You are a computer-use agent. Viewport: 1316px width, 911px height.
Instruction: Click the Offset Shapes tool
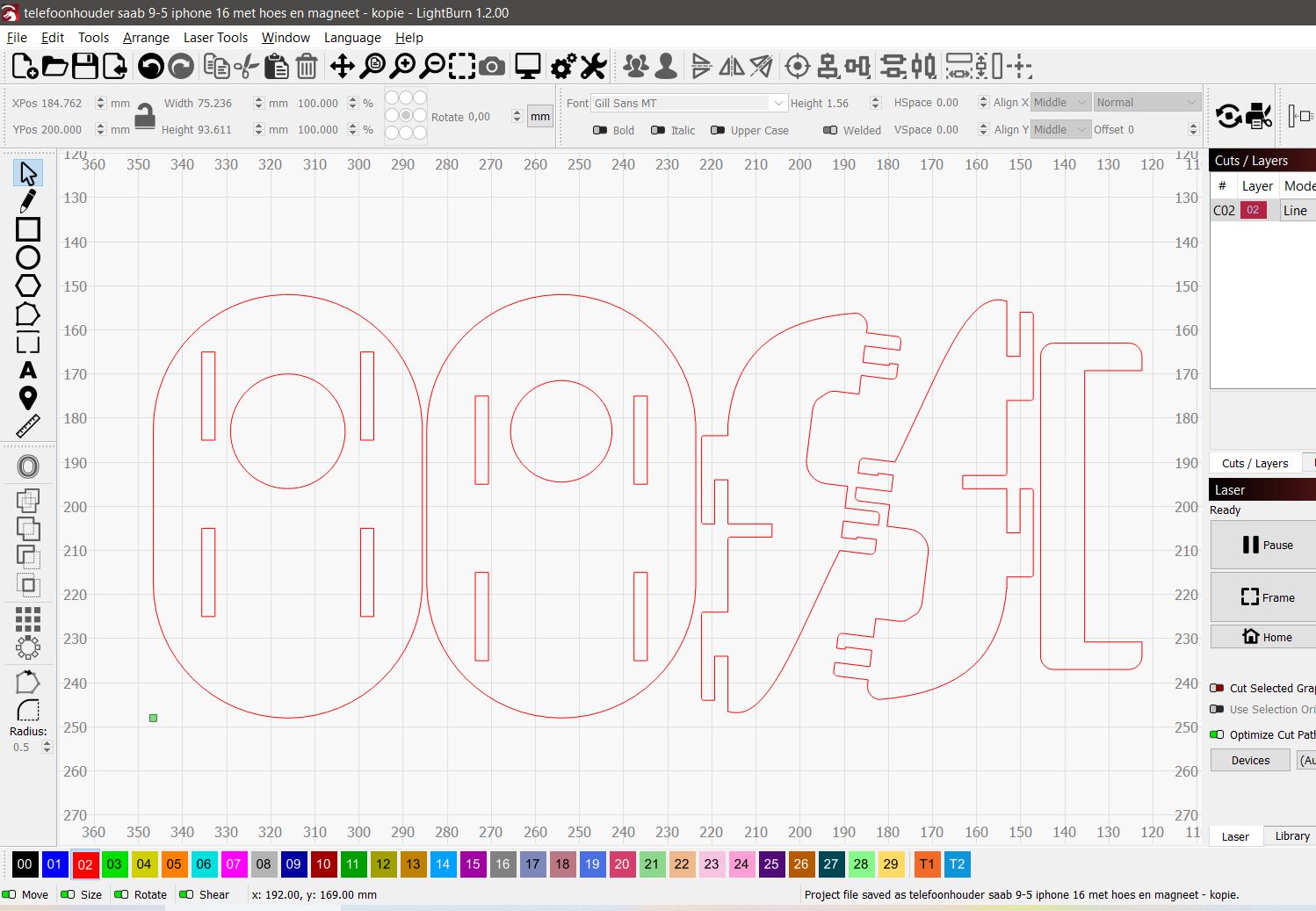(28, 466)
